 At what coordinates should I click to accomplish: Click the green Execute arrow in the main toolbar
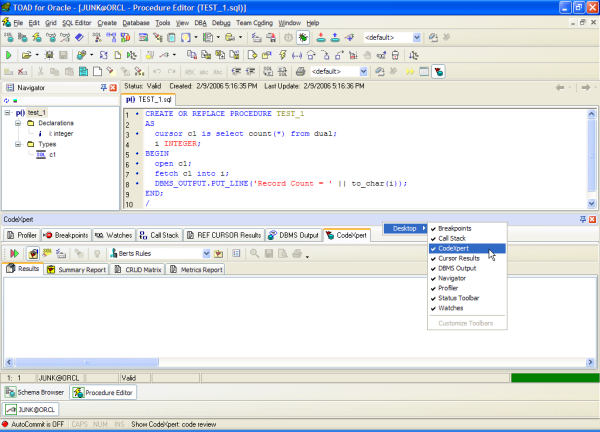click(x=8, y=55)
